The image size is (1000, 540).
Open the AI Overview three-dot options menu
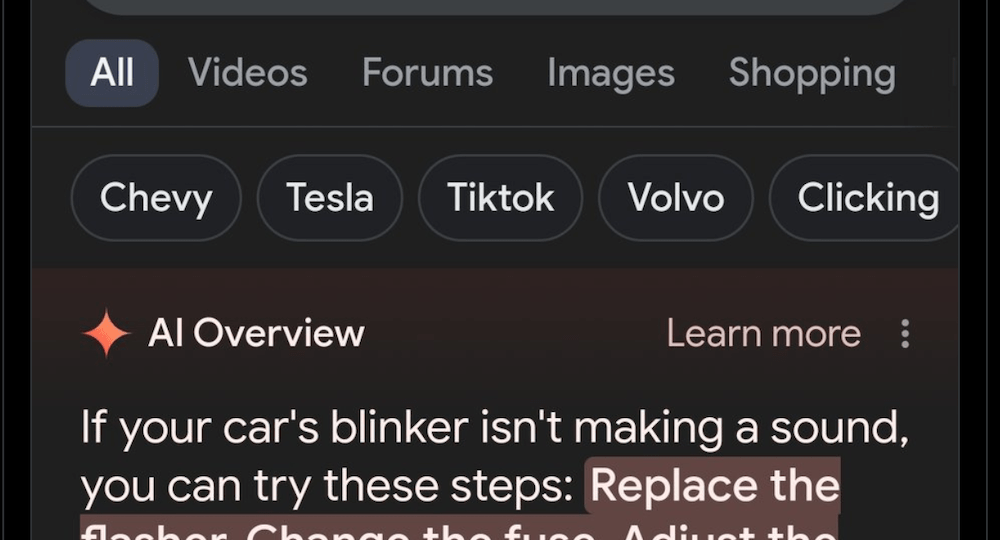pyautogui.click(x=905, y=334)
